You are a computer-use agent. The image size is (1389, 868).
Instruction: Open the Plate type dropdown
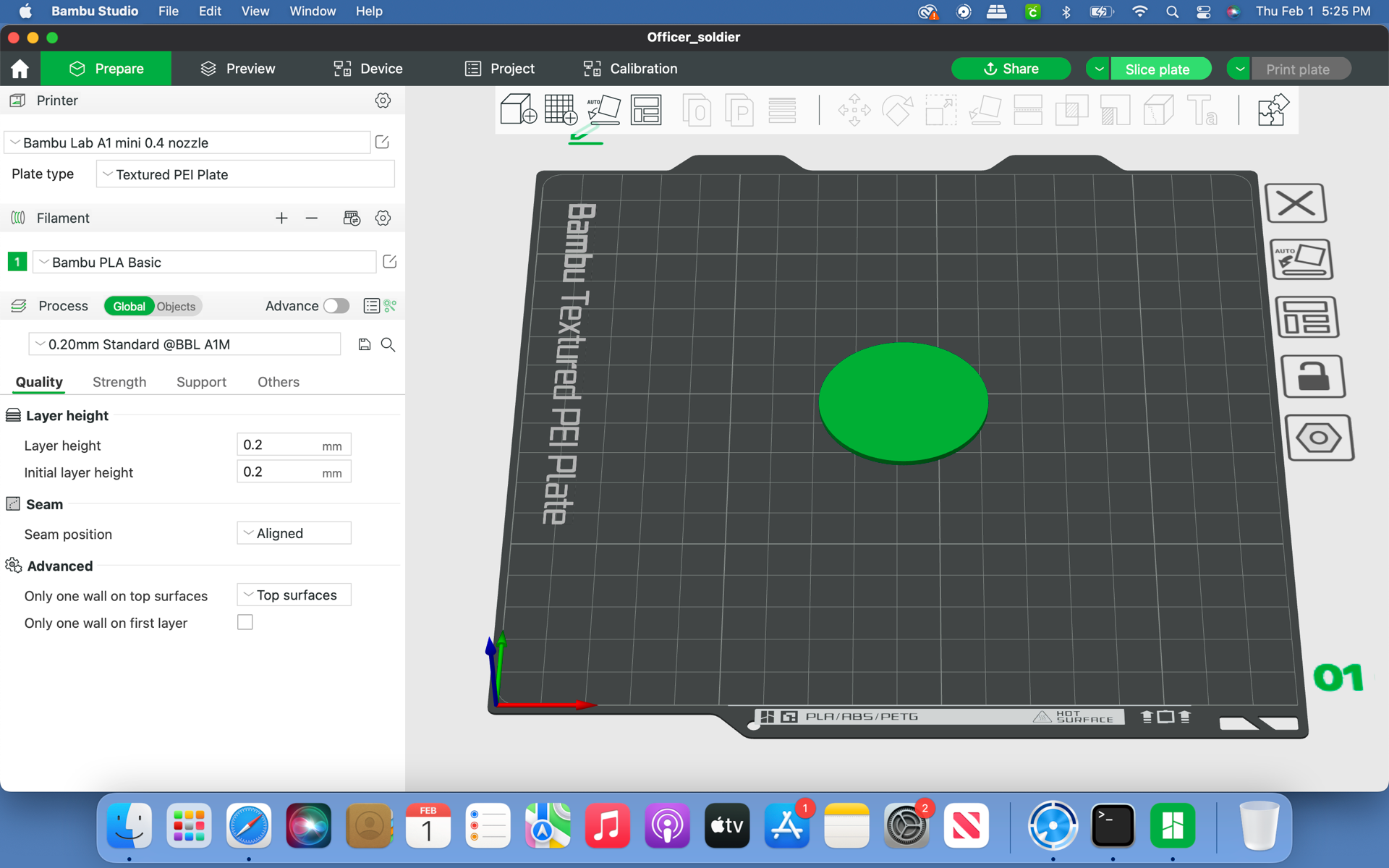245,174
